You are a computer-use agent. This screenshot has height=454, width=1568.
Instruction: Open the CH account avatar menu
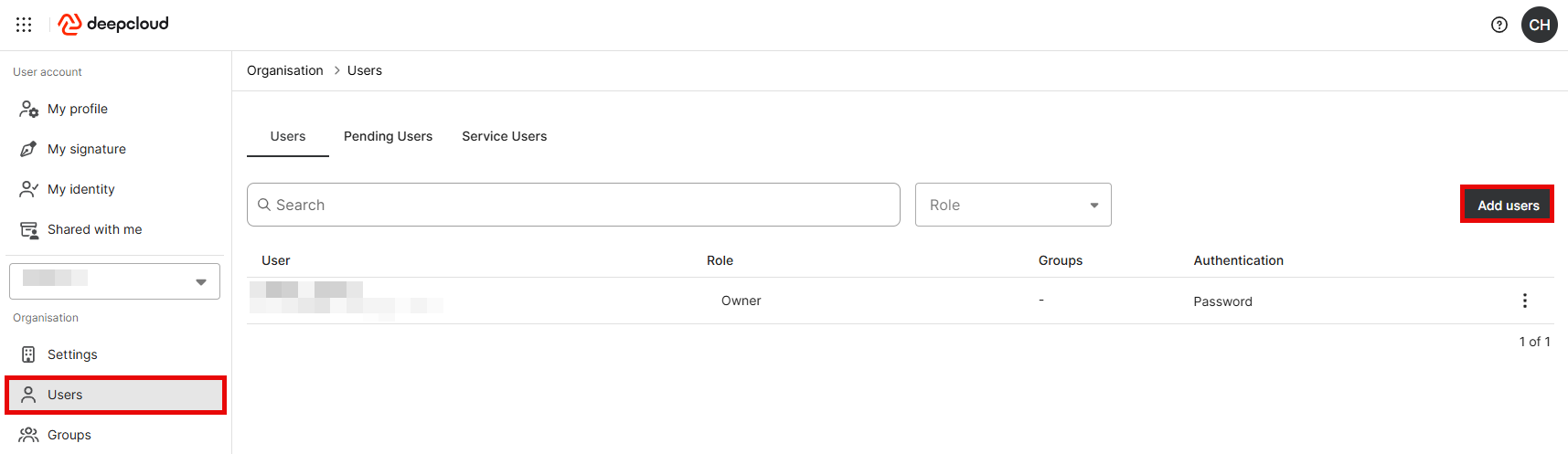(1540, 25)
